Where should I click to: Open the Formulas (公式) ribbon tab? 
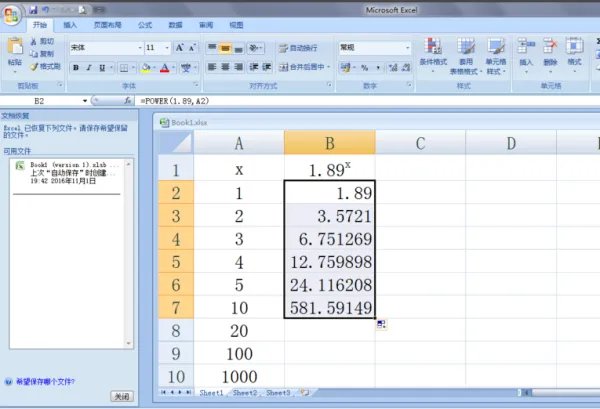pos(145,23)
